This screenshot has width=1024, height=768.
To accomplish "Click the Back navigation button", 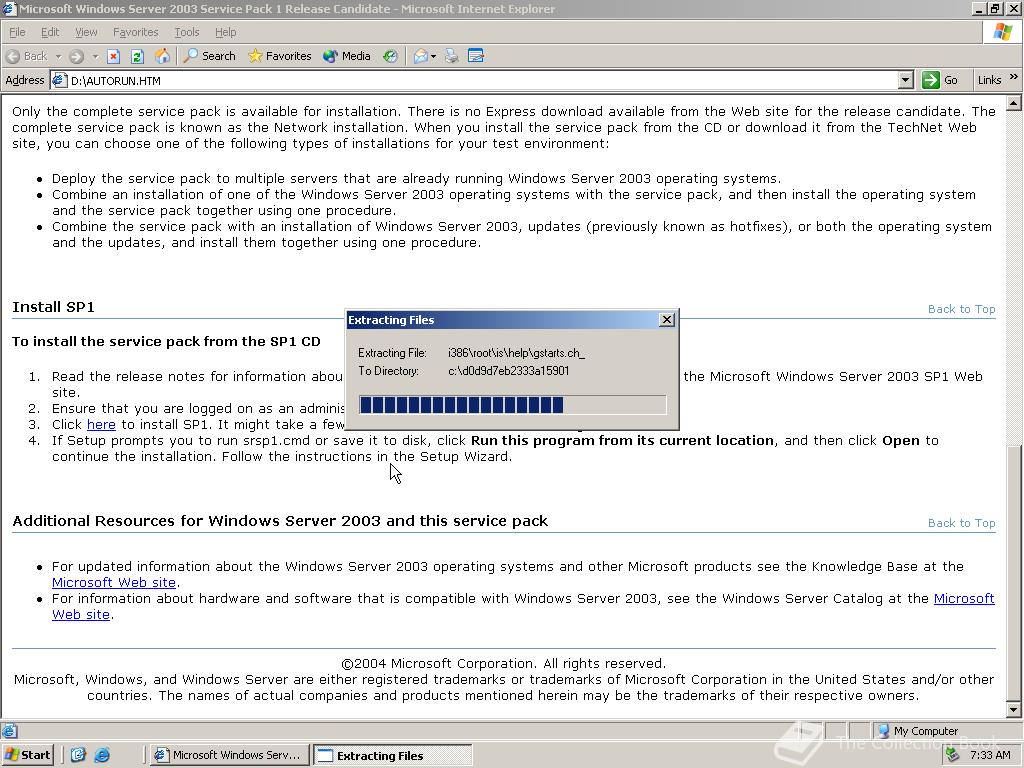I will point(27,56).
